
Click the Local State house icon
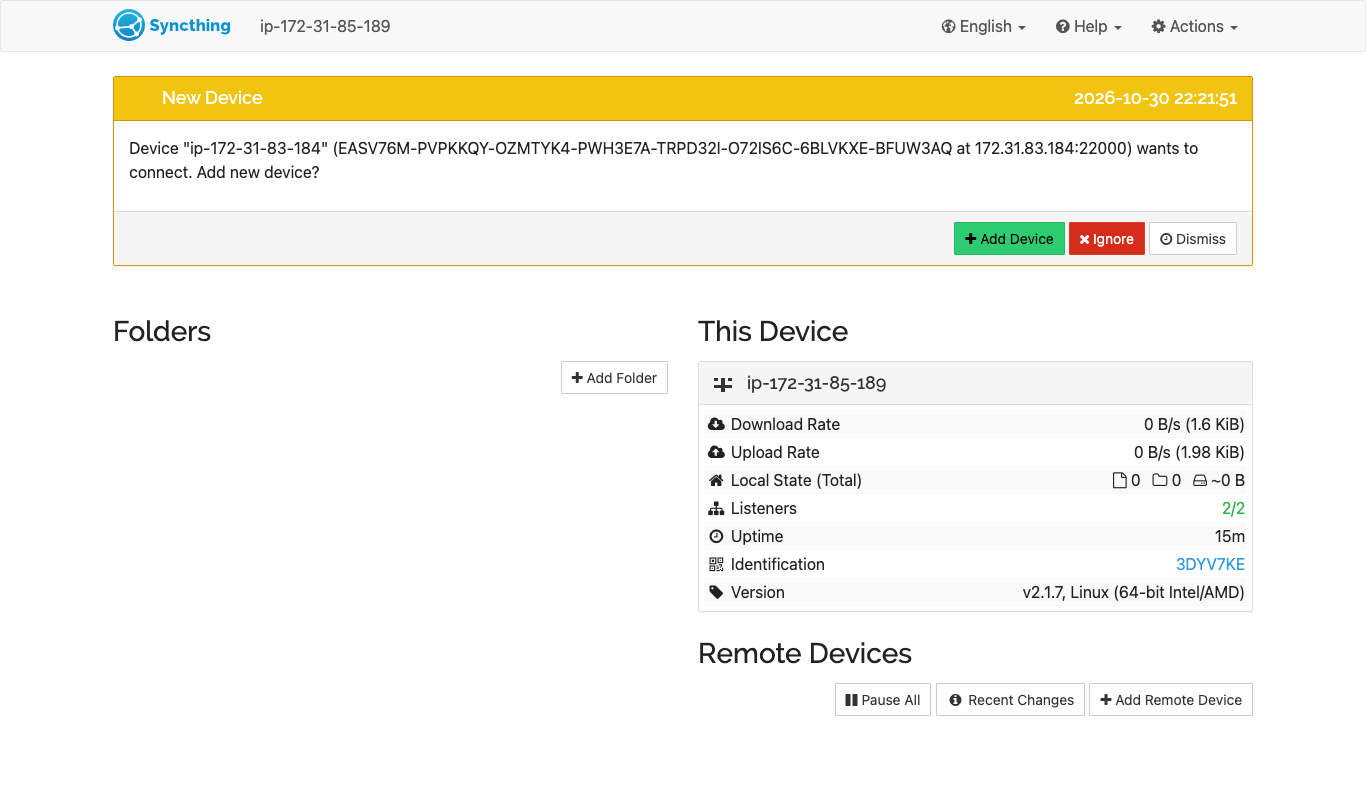pyautogui.click(x=716, y=480)
